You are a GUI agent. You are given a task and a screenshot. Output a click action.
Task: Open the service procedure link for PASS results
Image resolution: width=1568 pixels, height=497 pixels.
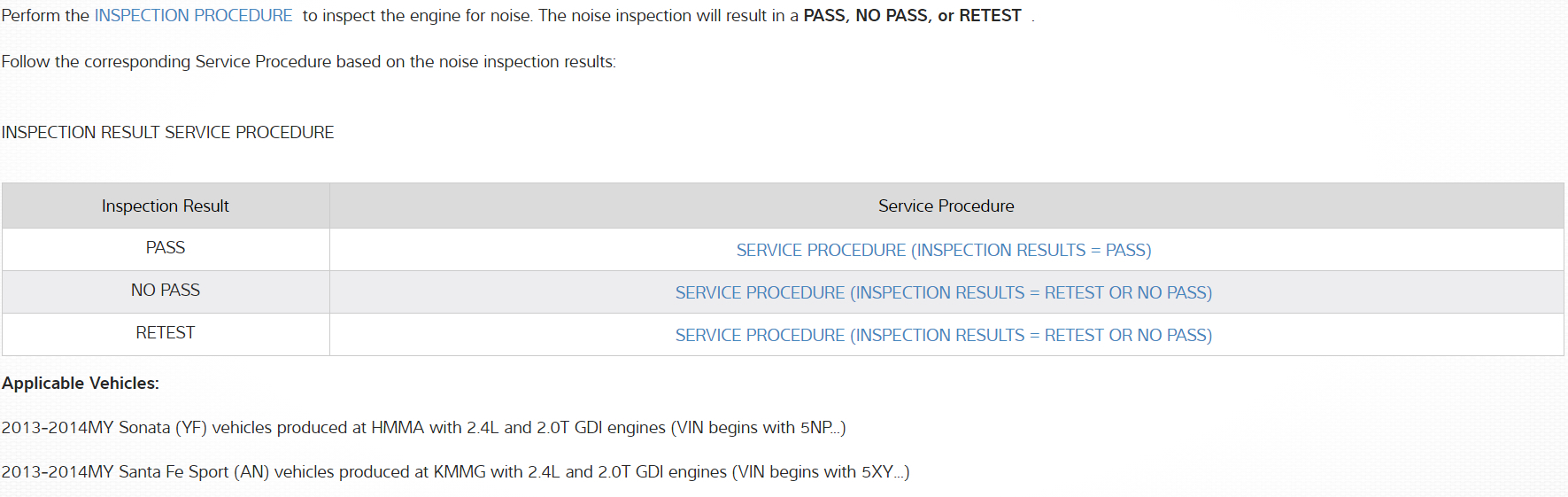pyautogui.click(x=943, y=251)
